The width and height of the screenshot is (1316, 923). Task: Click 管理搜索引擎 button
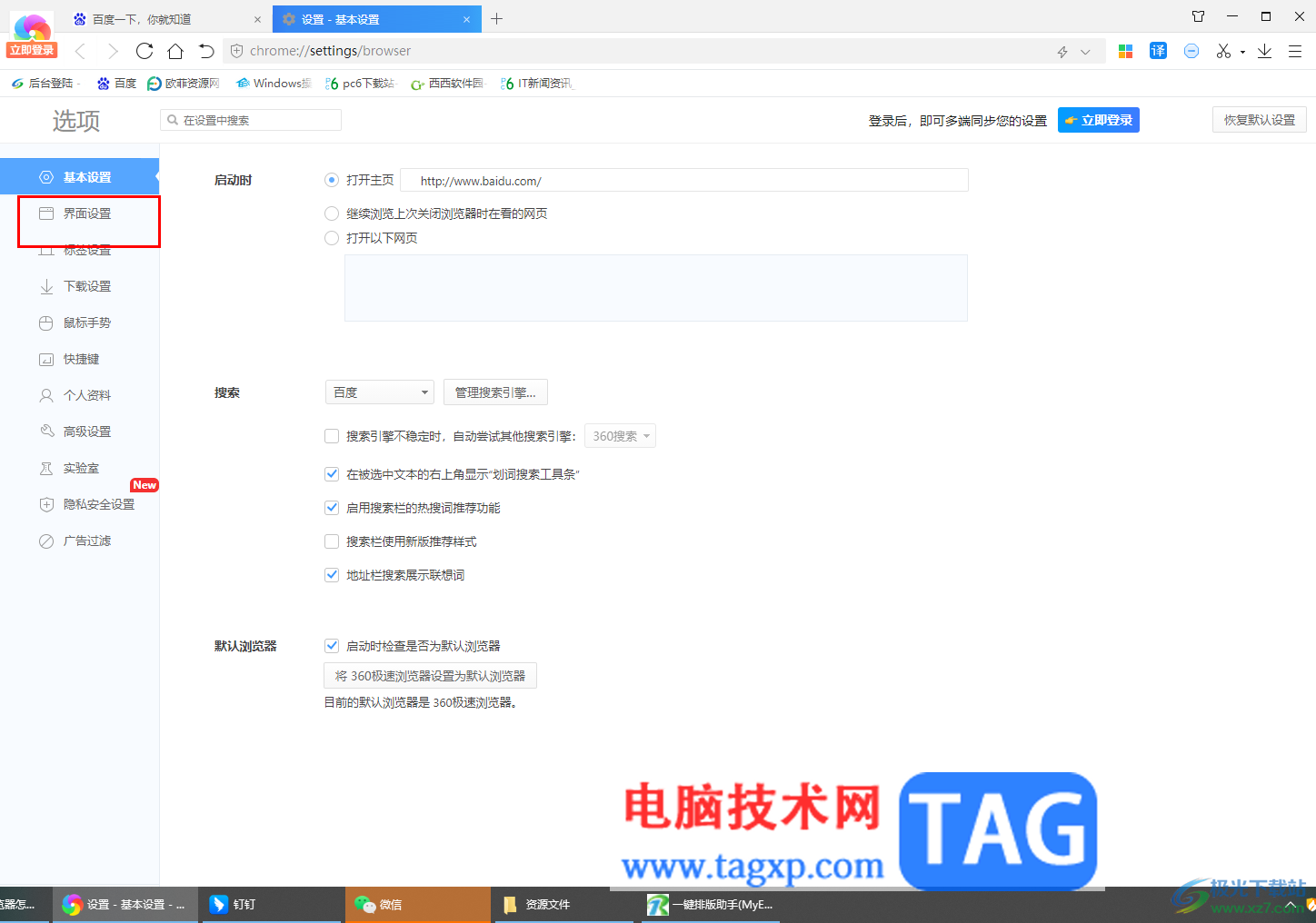tap(495, 392)
